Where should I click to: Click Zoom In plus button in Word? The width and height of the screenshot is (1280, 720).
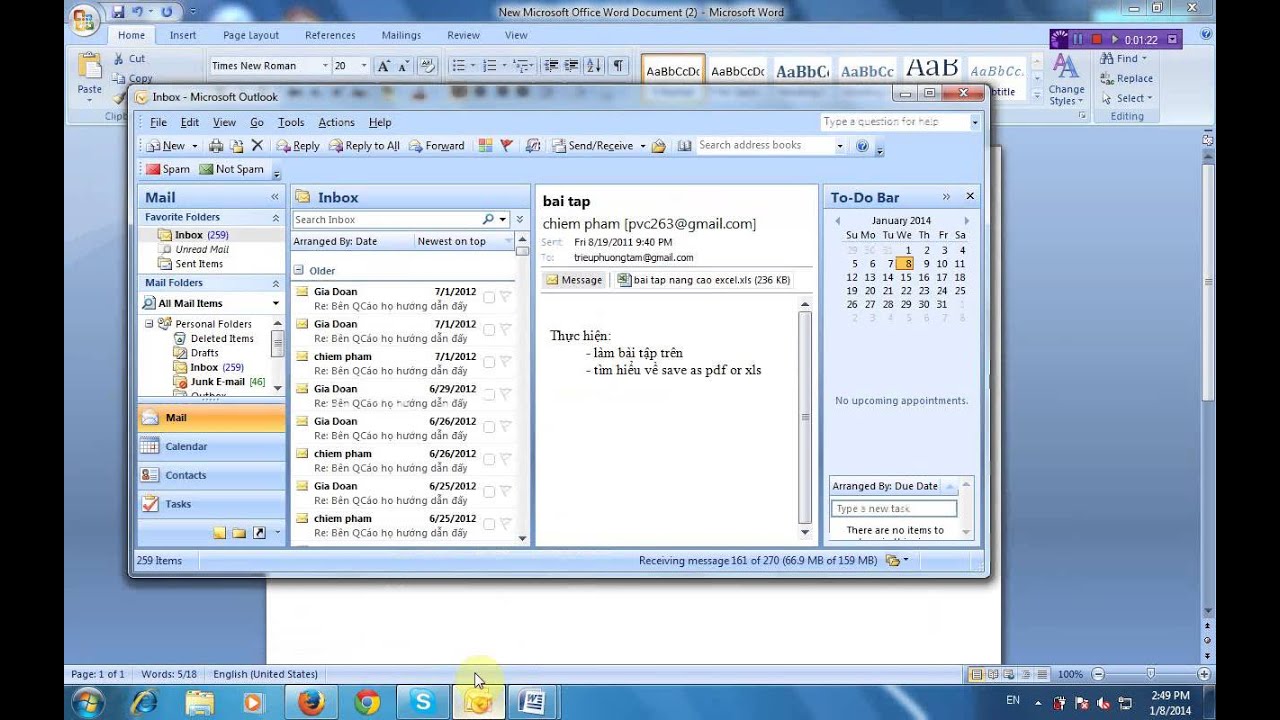click(x=1204, y=674)
